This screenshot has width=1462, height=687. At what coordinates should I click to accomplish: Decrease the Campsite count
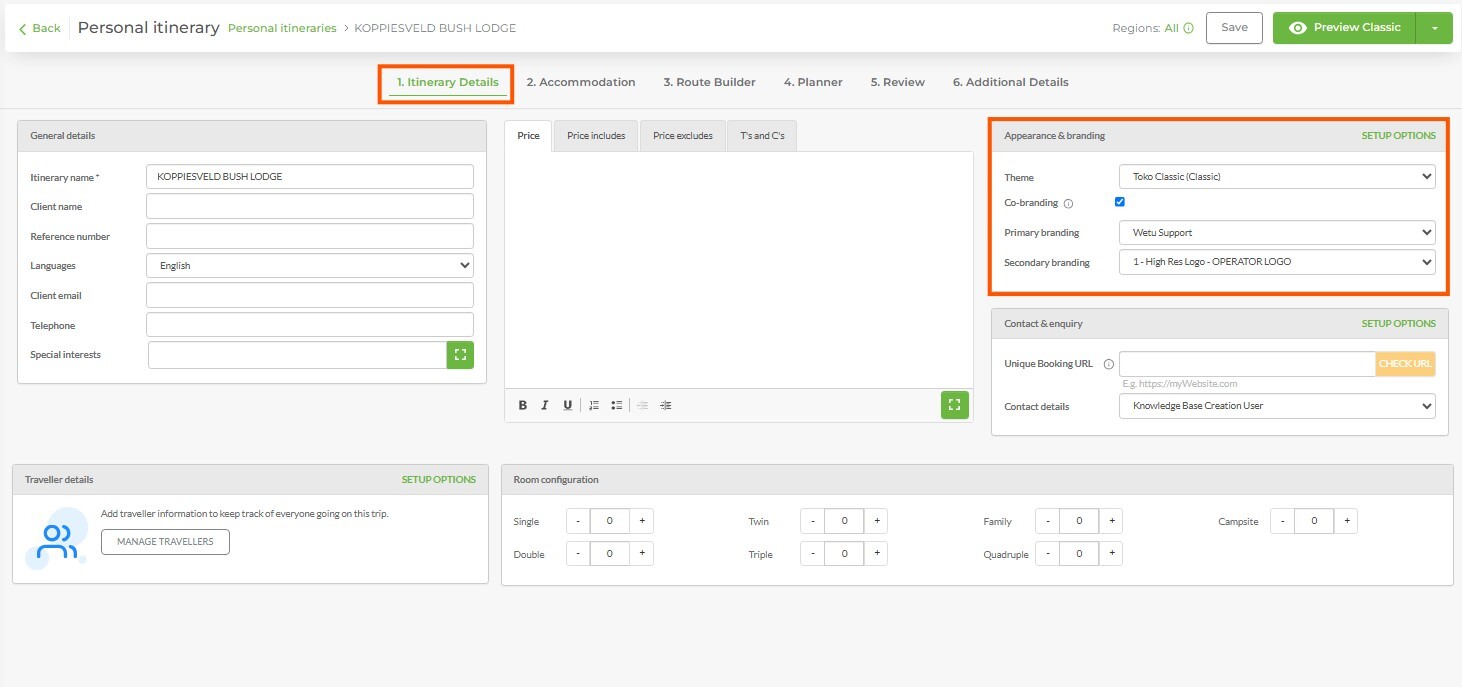coord(1282,521)
